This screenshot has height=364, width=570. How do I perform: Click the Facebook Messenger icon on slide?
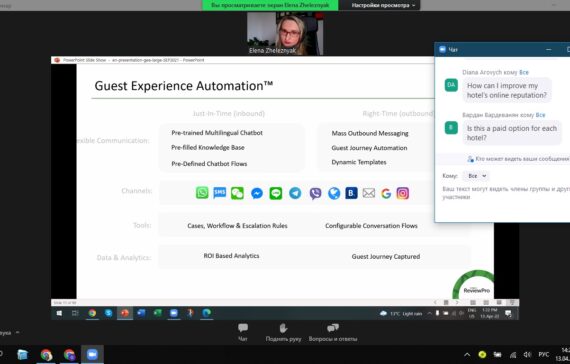click(257, 193)
